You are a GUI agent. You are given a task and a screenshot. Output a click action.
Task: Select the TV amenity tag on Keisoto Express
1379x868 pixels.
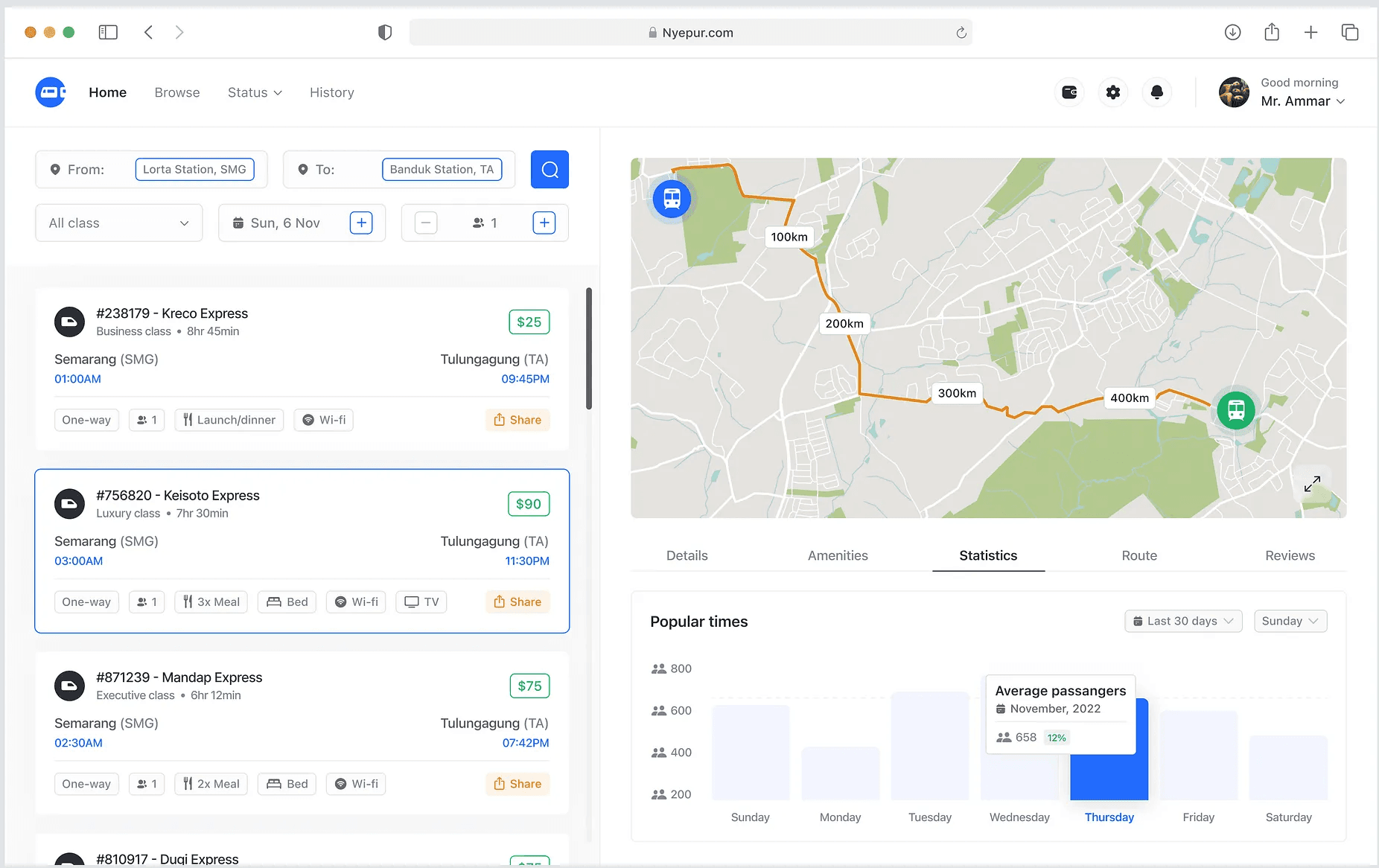pyautogui.click(x=421, y=601)
